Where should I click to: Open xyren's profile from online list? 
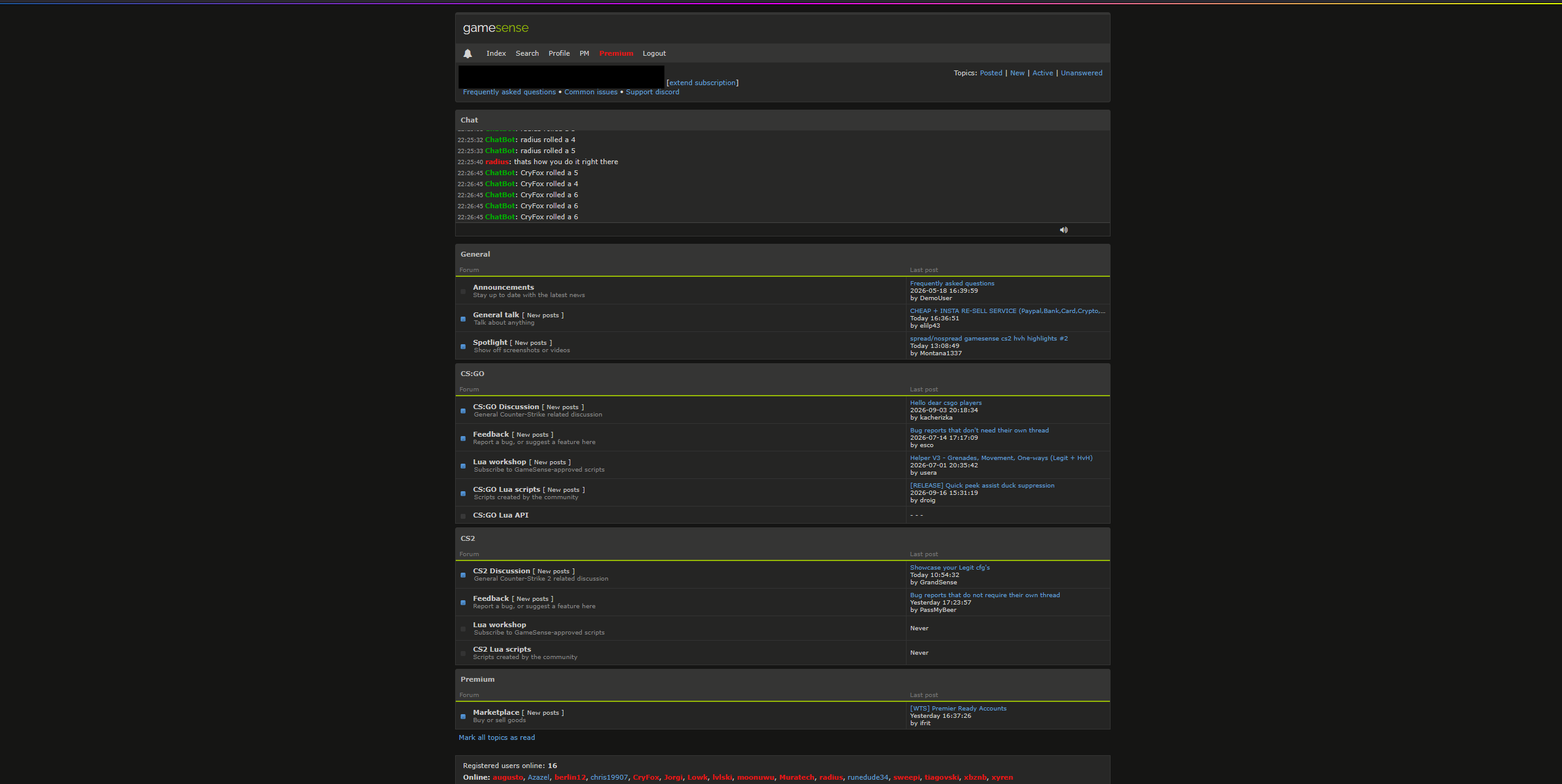1002,777
